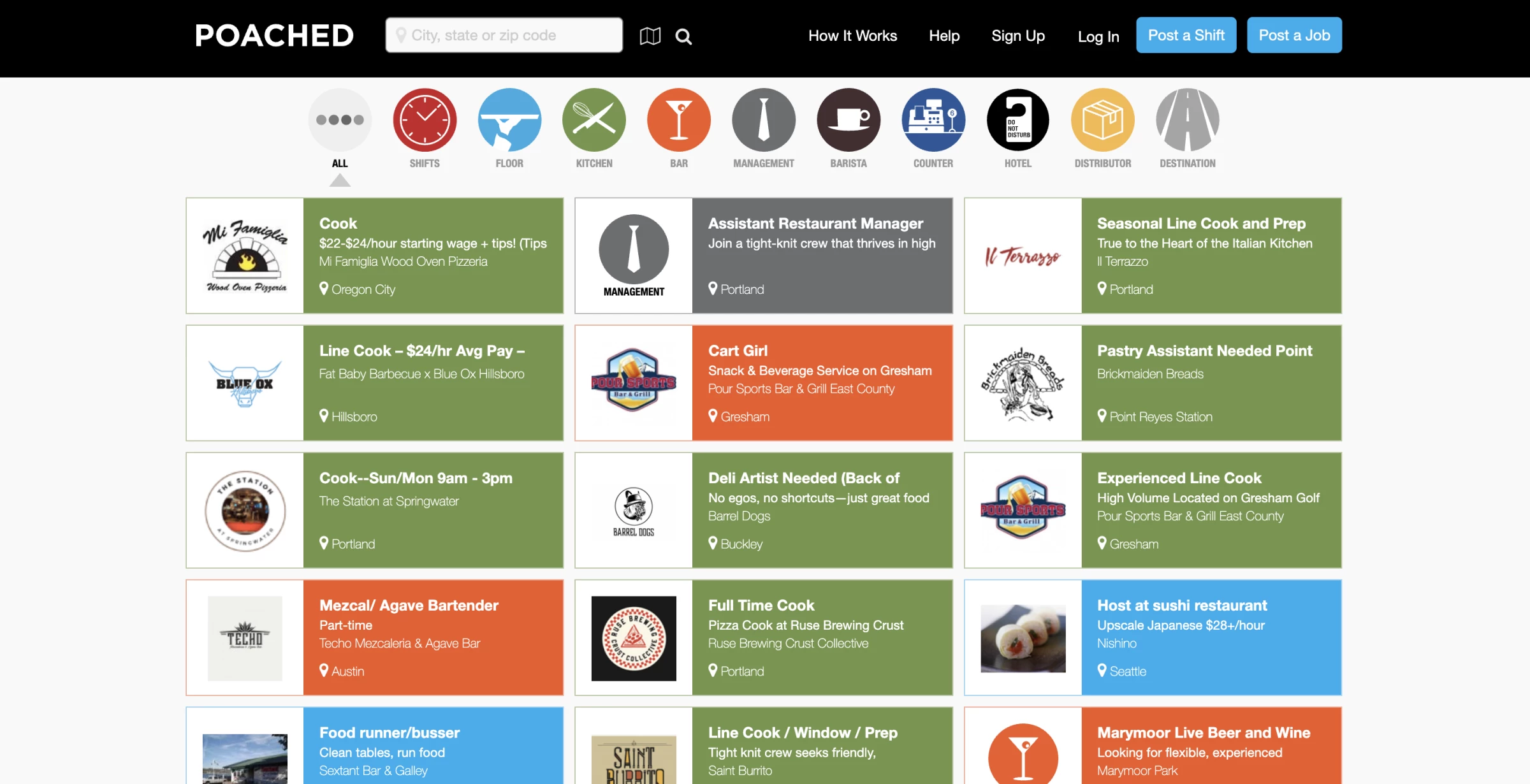Filter by Shifts clock icon

pyautogui.click(x=425, y=120)
